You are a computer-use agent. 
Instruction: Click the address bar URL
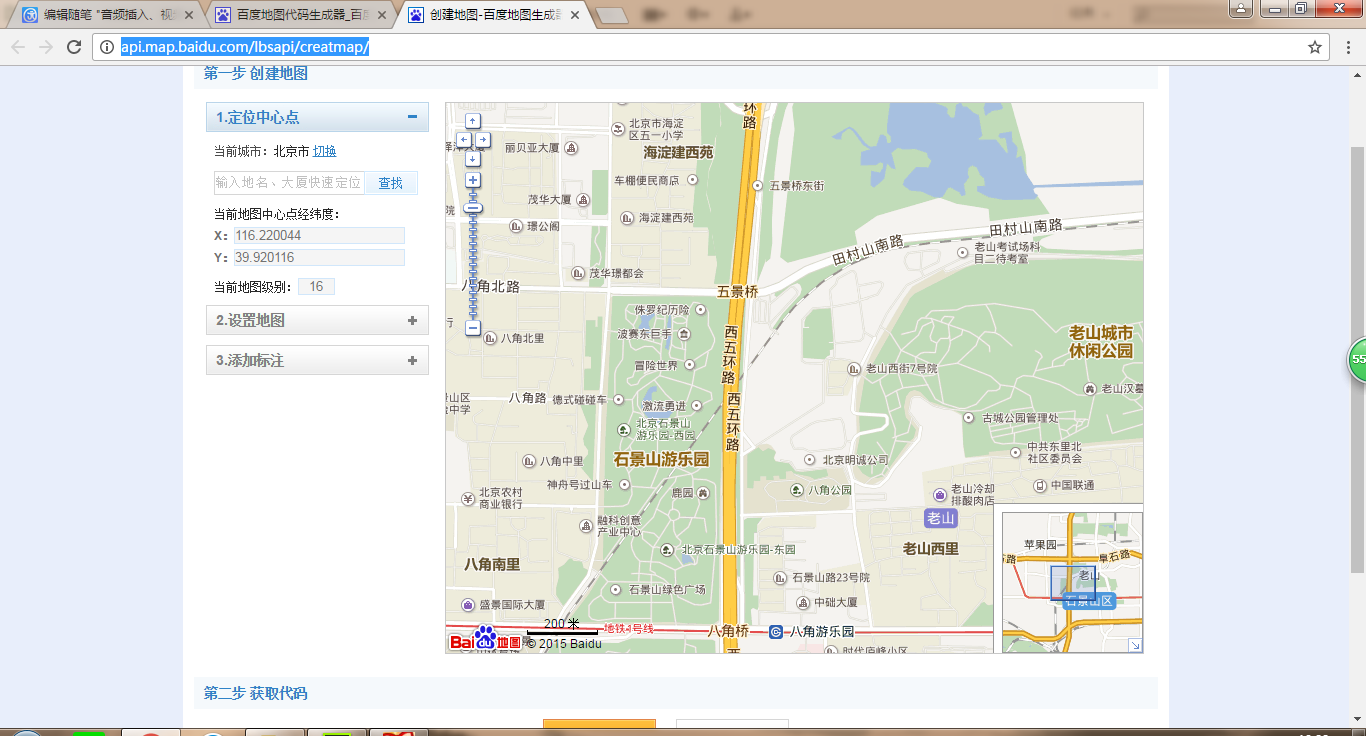pos(246,47)
